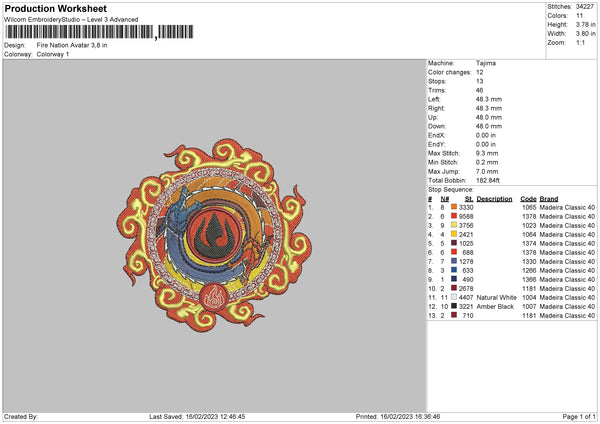Click thread code 1065 in row 1

point(529,207)
